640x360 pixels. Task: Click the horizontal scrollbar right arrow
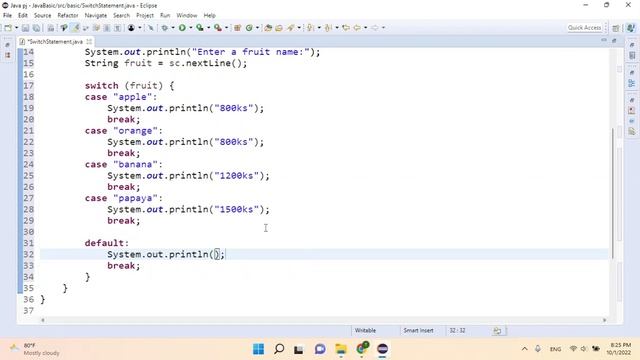[x=605, y=320]
